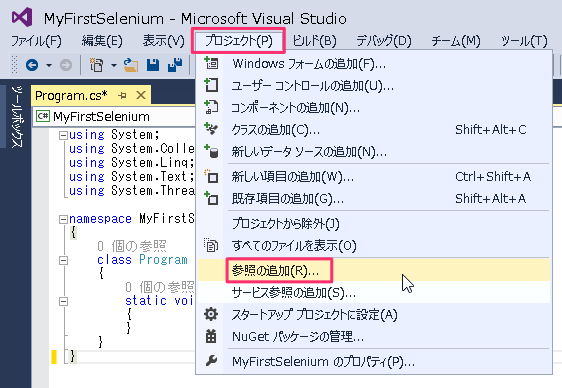This screenshot has height=388, width=562.
Task: Select すべてのファイルを表示(O)
Action: 374,246
